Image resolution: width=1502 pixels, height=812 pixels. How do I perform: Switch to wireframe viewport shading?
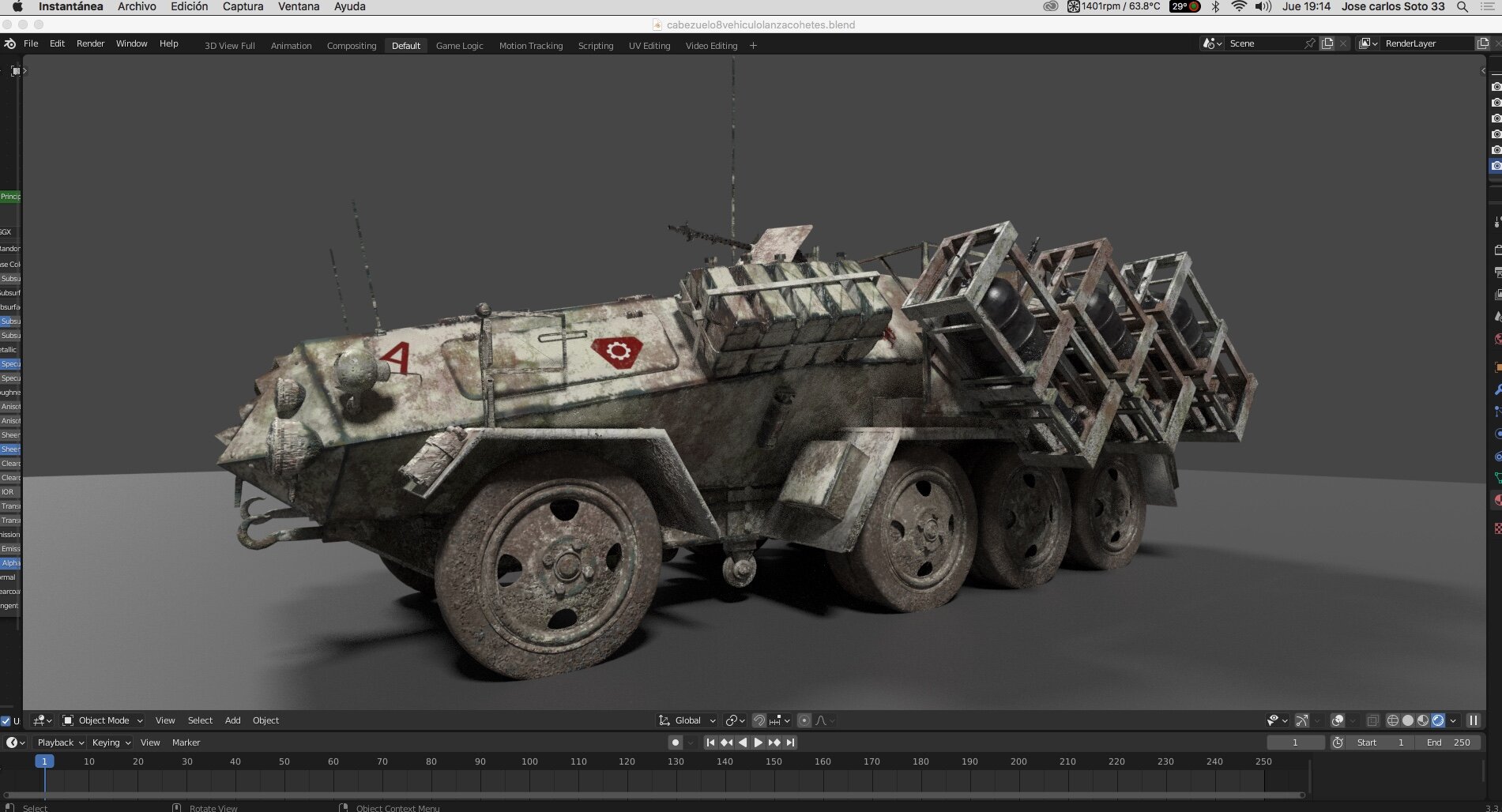pos(1393,720)
